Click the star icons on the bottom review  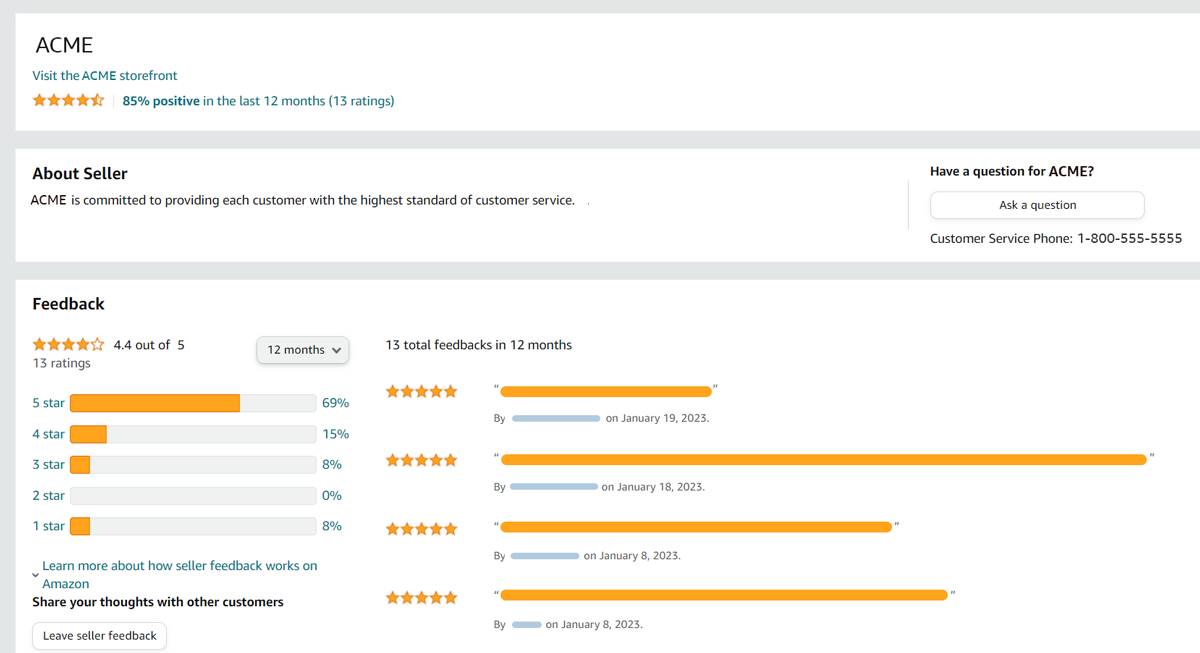pyautogui.click(x=421, y=597)
